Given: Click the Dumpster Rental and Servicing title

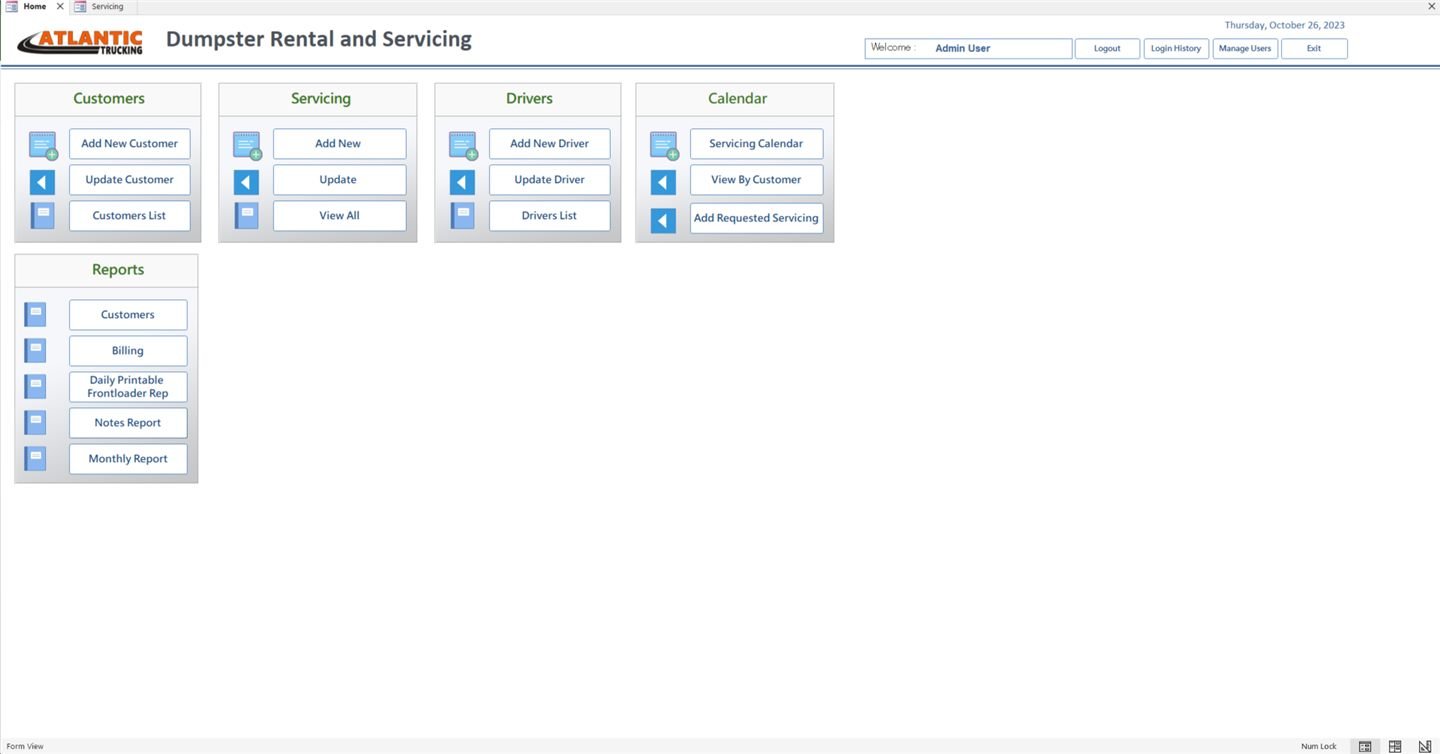Looking at the screenshot, I should point(319,39).
